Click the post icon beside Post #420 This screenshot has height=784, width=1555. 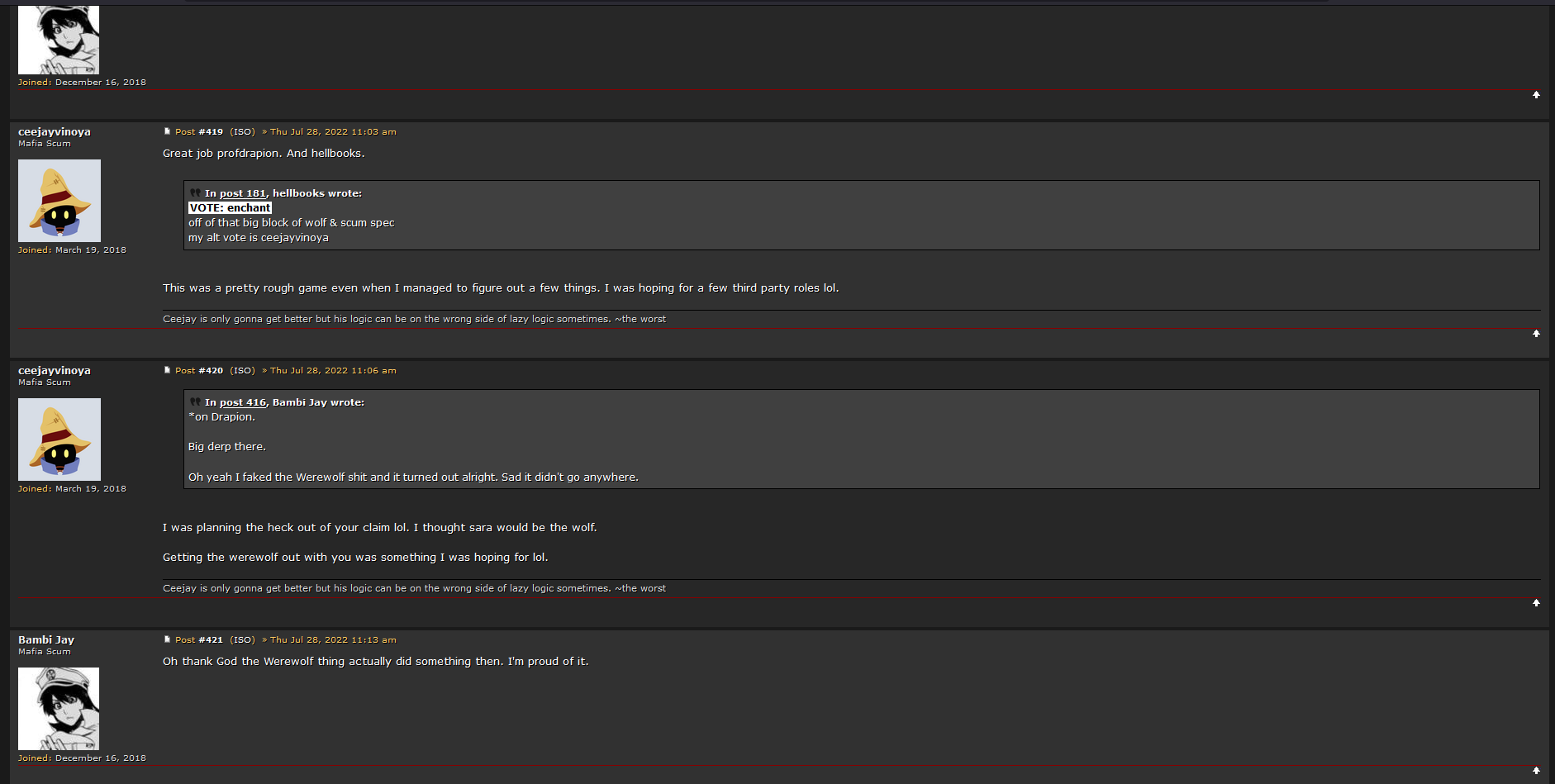[167, 370]
